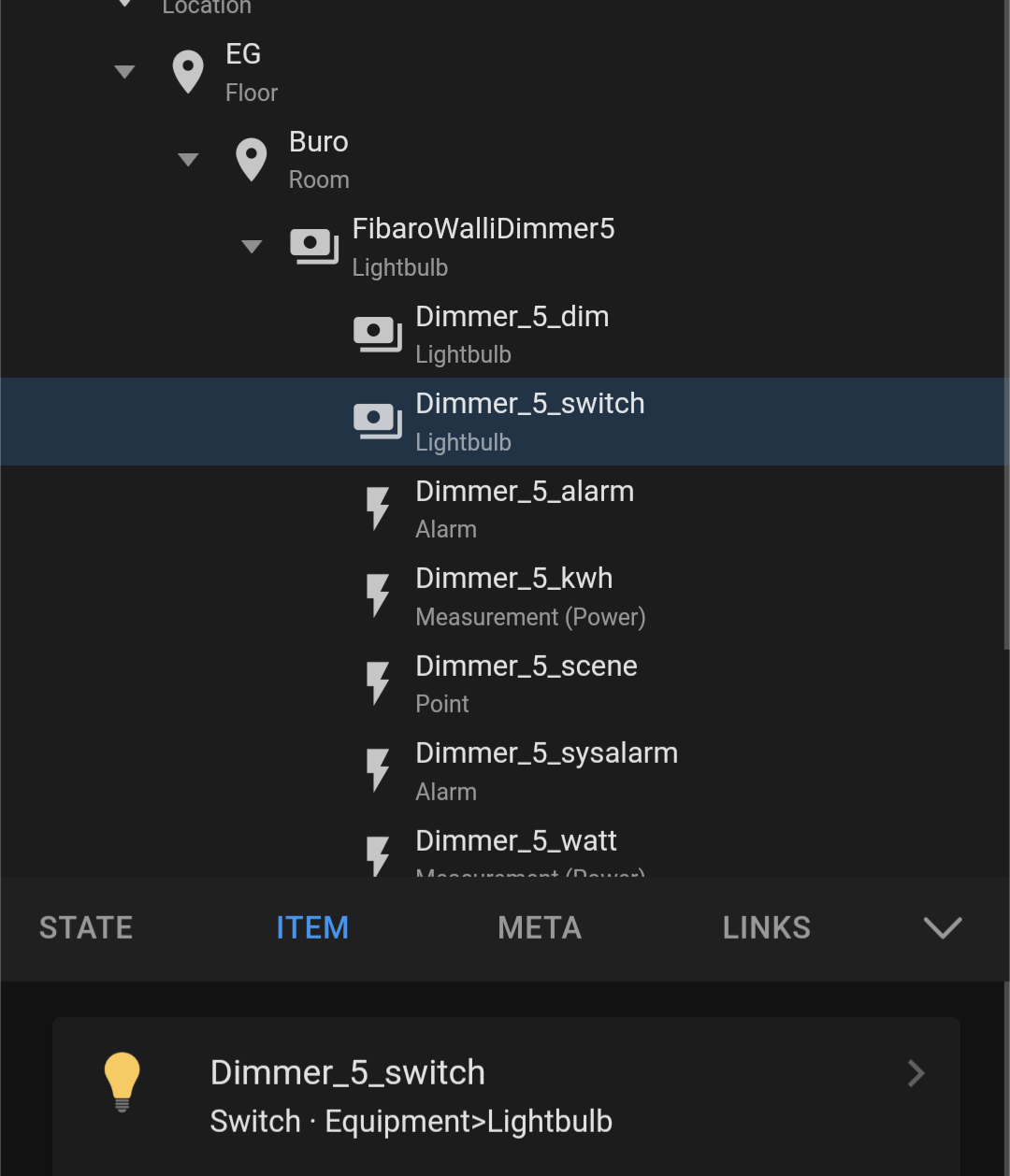Click the Dimmer_5_dim lightbulb equipment icon
The image size is (1010, 1176).
click(x=378, y=334)
